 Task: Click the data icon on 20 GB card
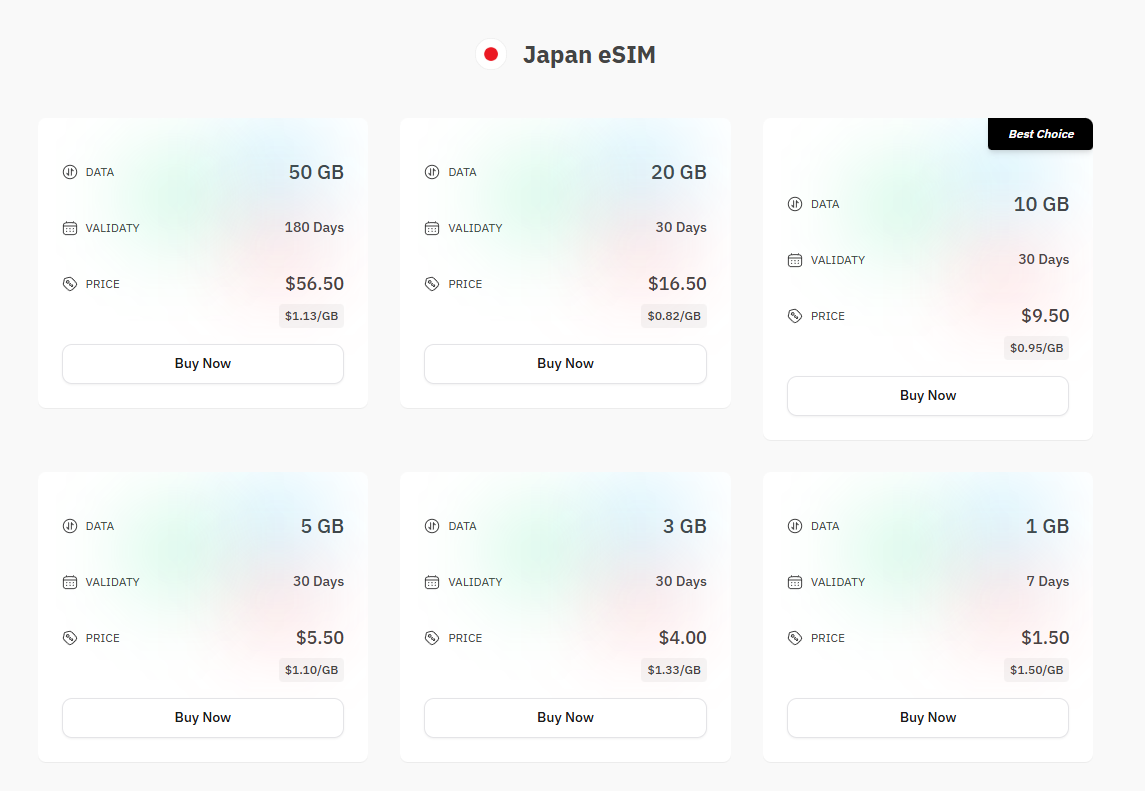click(x=432, y=172)
